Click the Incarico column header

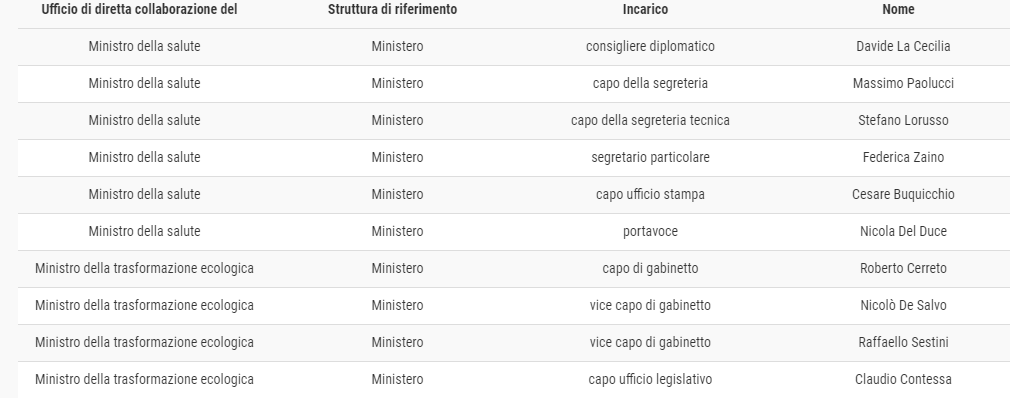coord(645,10)
